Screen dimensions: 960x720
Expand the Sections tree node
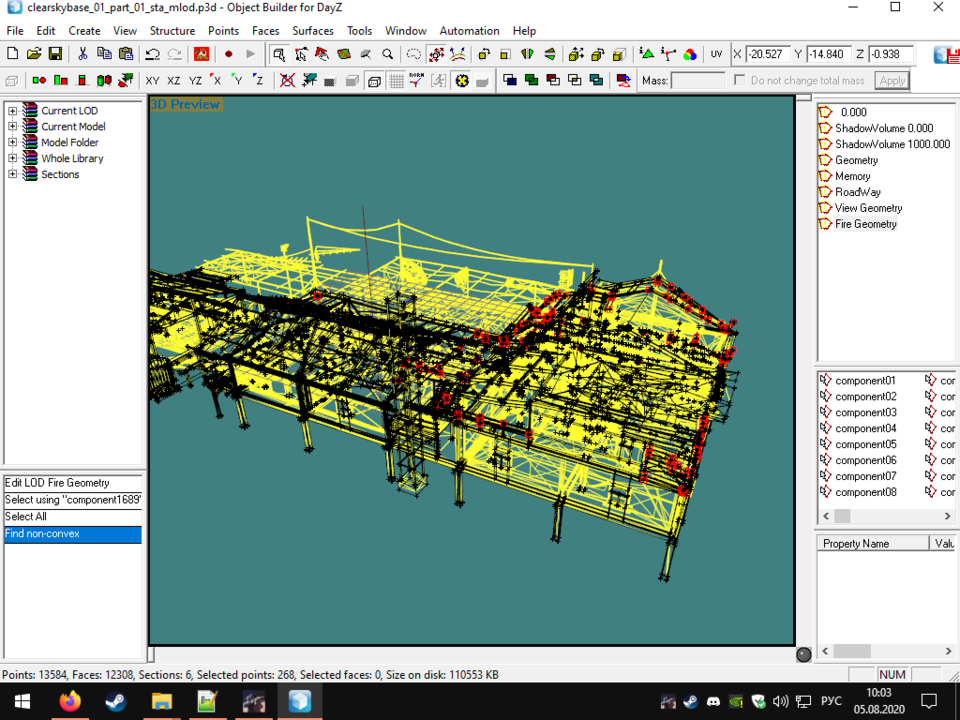click(12, 174)
